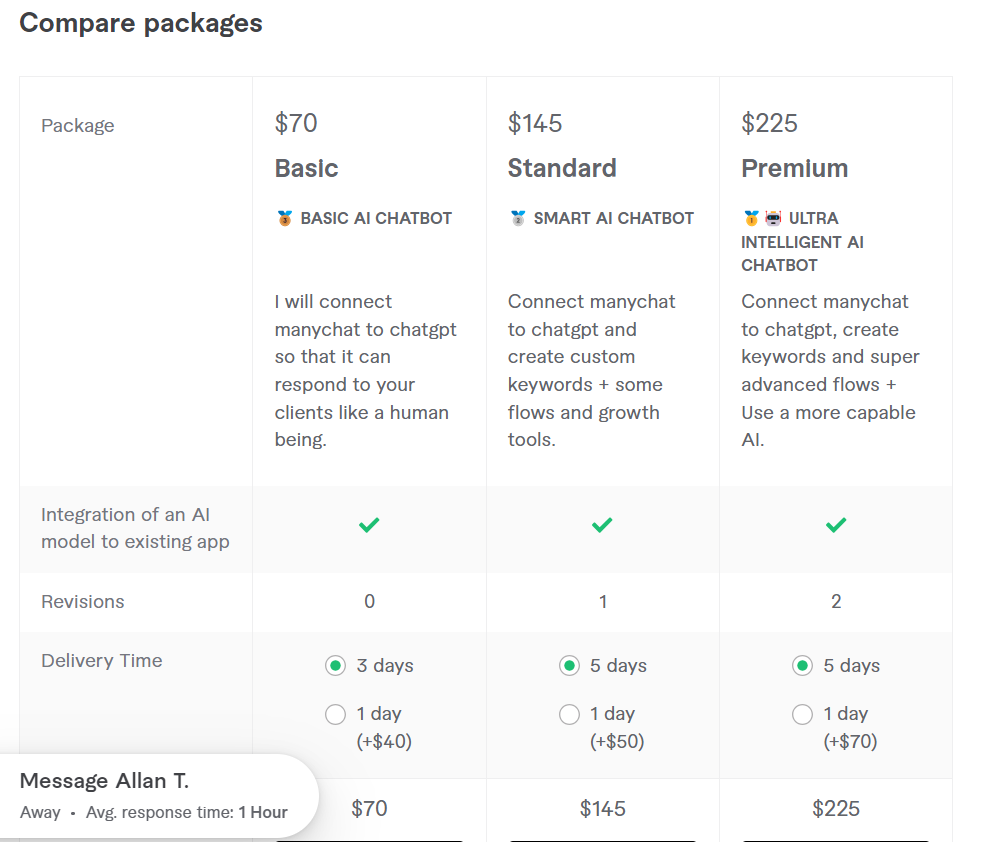Viewport: 992px width, 842px height.
Task: Click the silver medal icon beside Smart AI Chatbot
Action: tap(518, 218)
